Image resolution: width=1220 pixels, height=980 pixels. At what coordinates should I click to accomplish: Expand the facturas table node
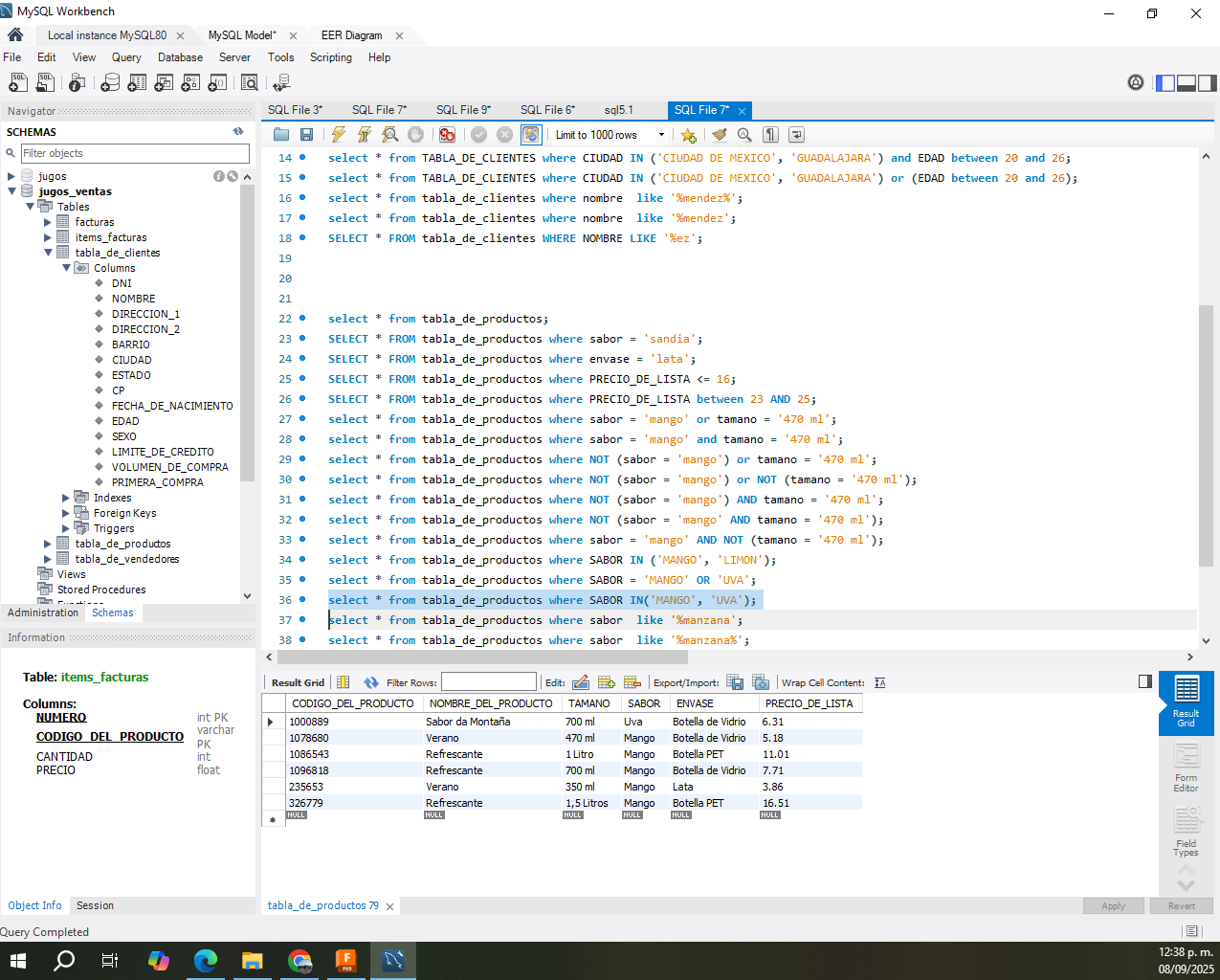(x=48, y=222)
